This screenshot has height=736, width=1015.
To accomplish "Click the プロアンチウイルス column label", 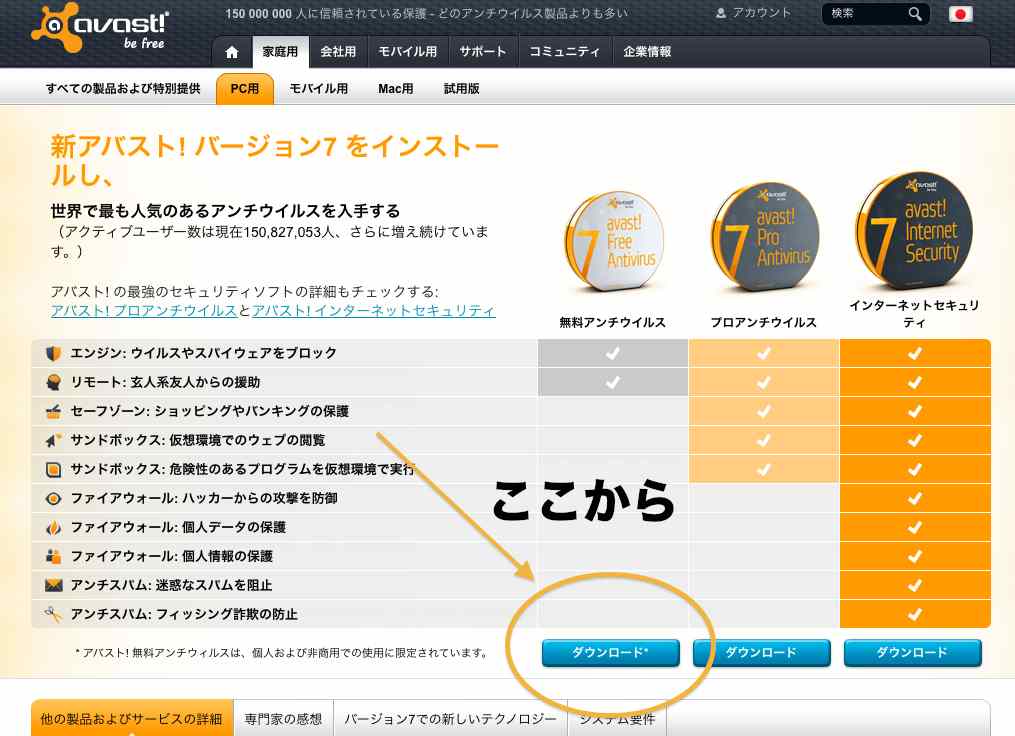I will coord(764,322).
